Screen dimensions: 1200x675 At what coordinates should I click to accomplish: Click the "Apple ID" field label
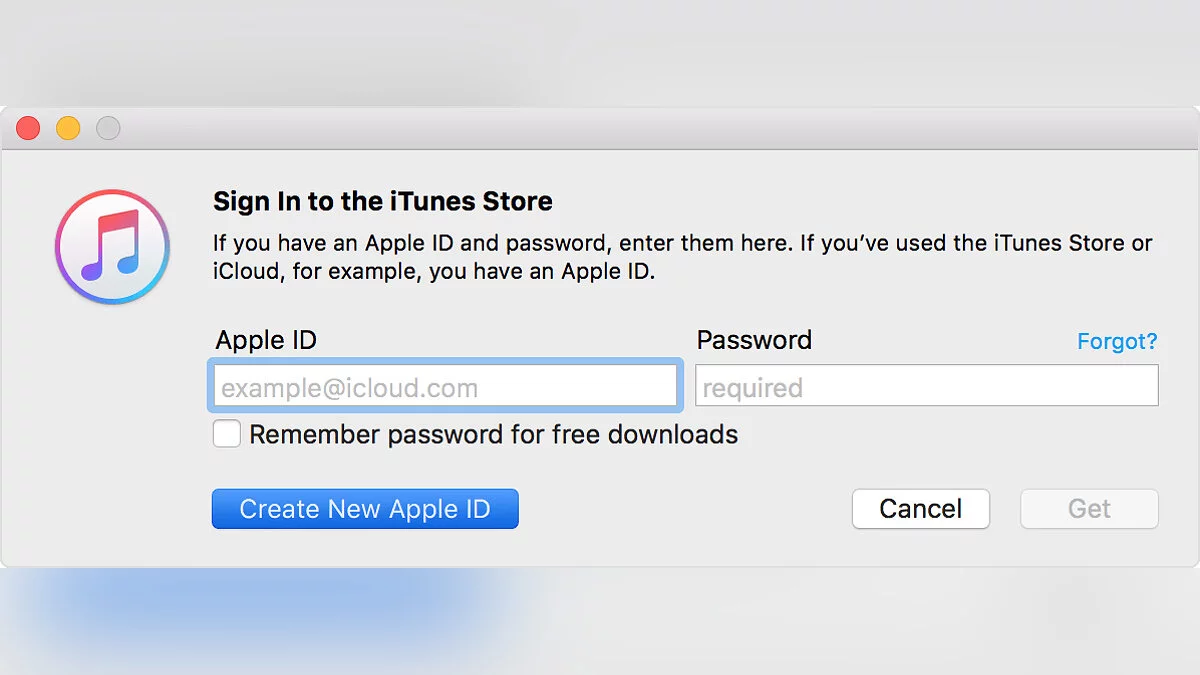[x=266, y=340]
